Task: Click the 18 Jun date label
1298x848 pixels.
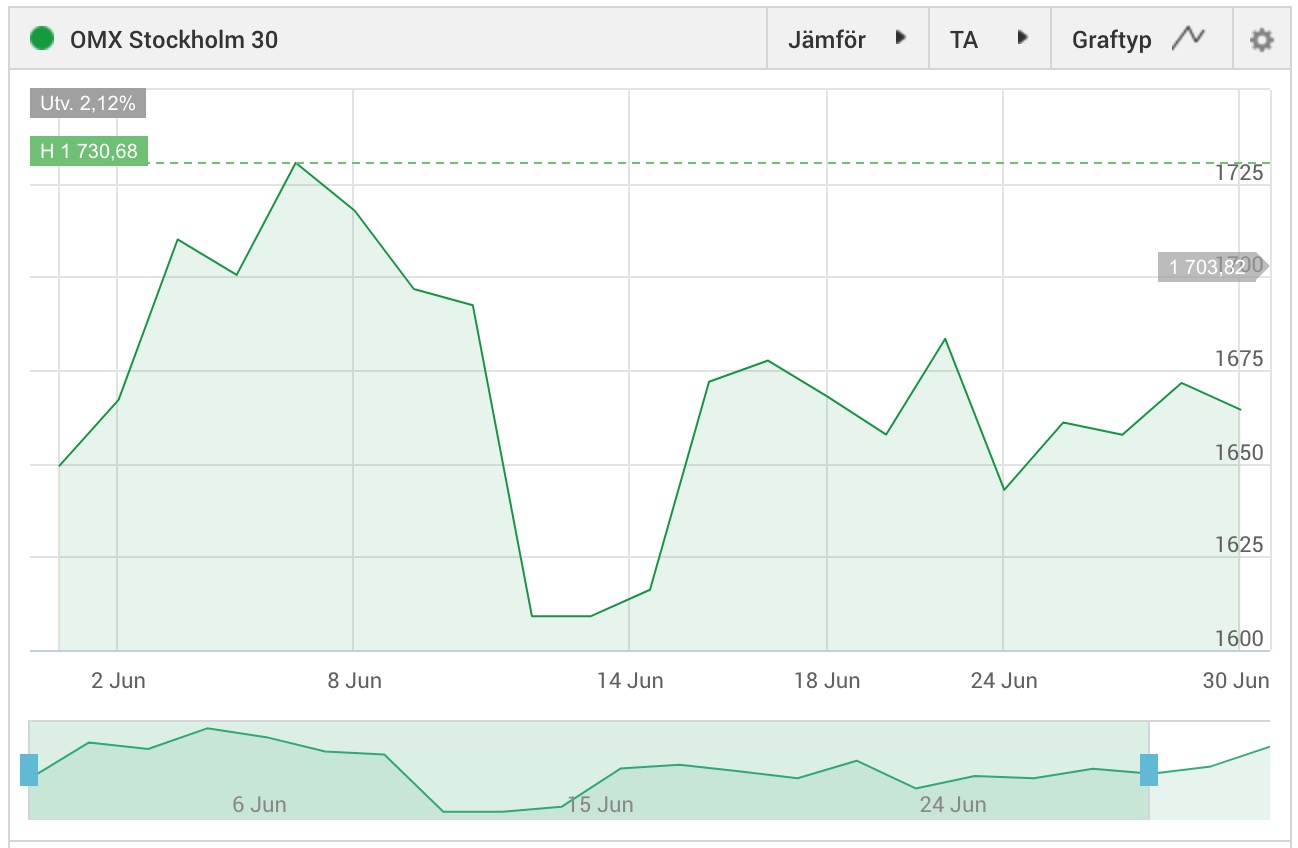Action: point(827,681)
